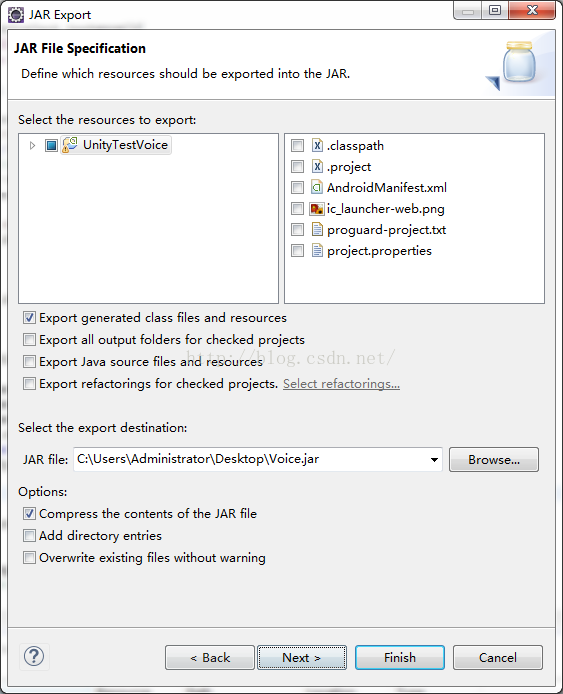The image size is (563, 694).
Task: Check Overwrite existing files without warning
Action: [29, 557]
